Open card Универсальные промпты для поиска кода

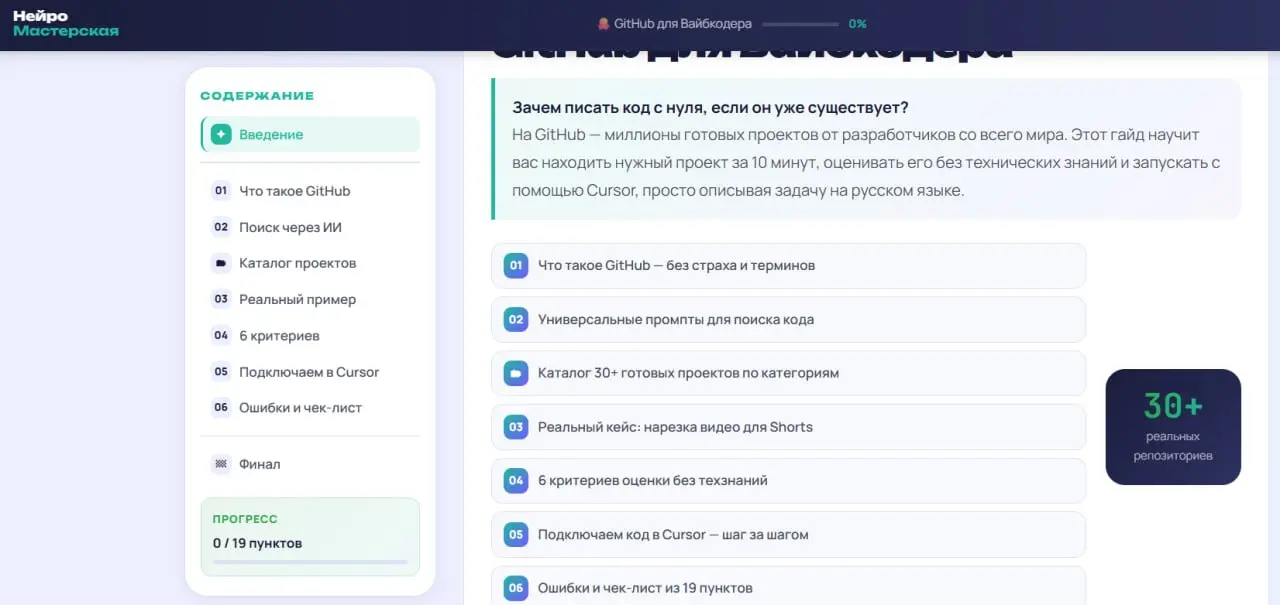[788, 320]
